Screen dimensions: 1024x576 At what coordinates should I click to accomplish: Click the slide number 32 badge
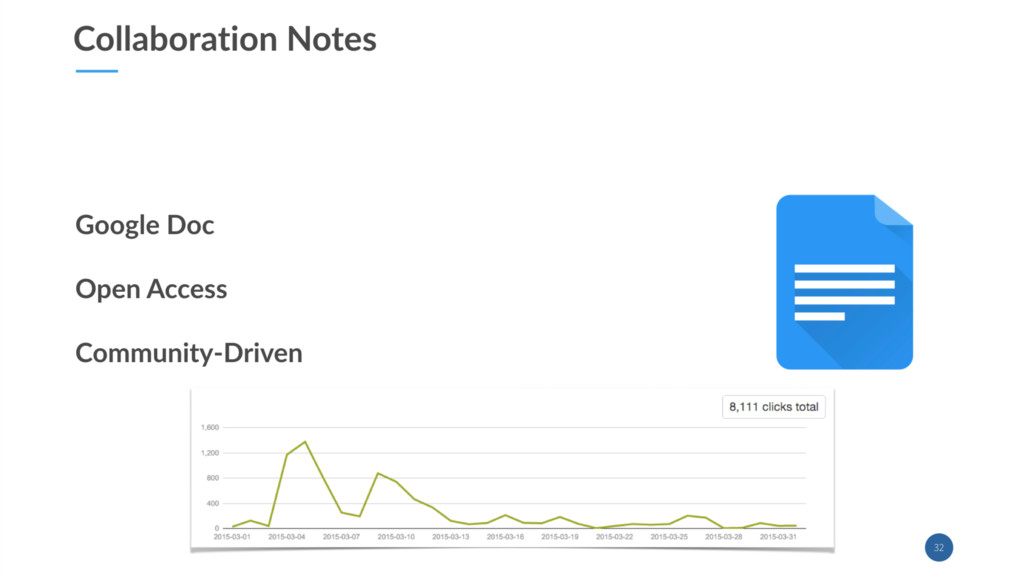click(x=938, y=547)
